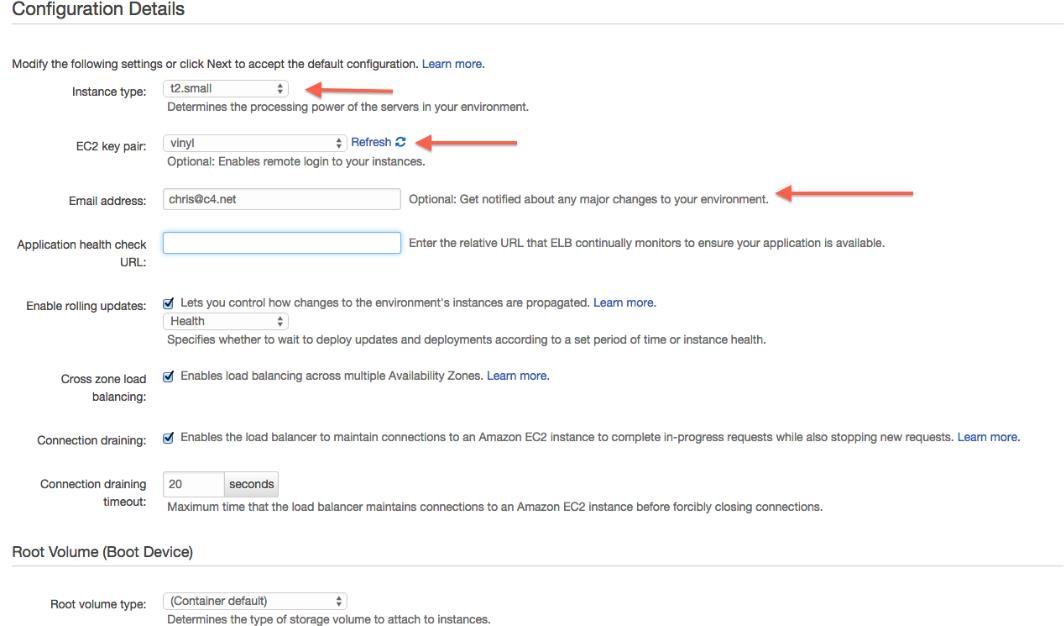Open the Instance type dropdown
The height and width of the screenshot is (626, 1064).
tap(225, 89)
